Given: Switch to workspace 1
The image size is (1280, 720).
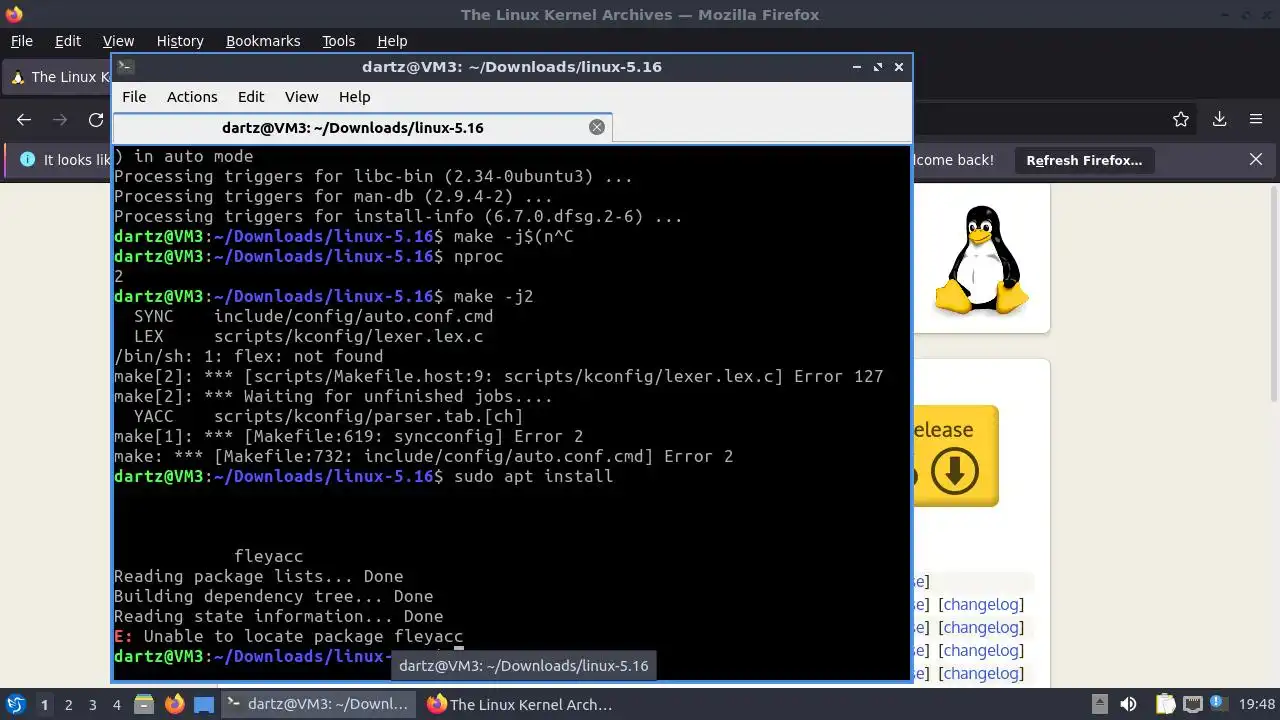Looking at the screenshot, I should 44,705.
